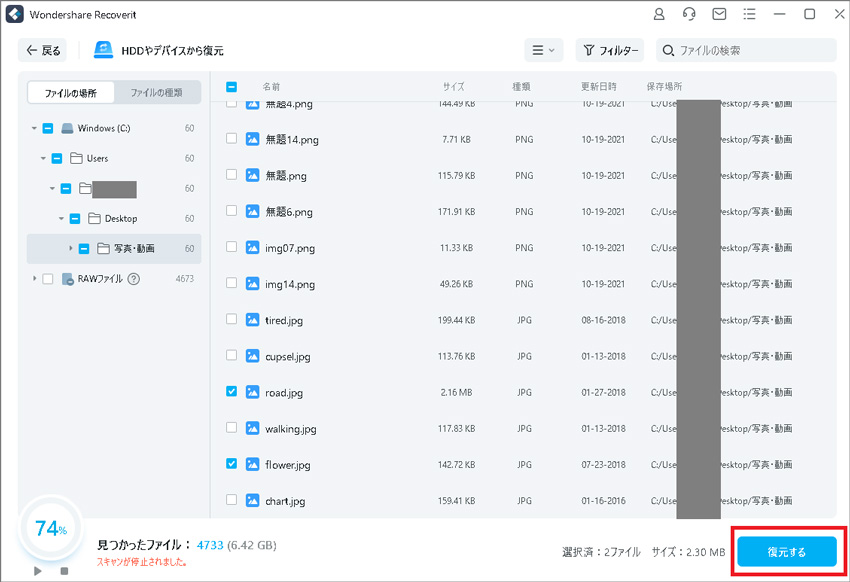Click the 保存場所 column header
Image resolution: width=850 pixels, height=582 pixels.
pyautogui.click(x=664, y=87)
